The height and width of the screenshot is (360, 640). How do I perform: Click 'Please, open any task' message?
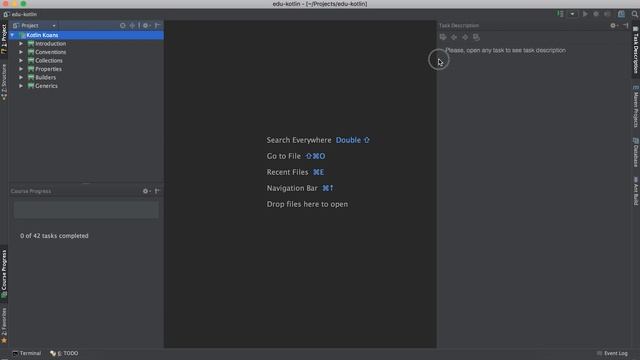coord(505,50)
